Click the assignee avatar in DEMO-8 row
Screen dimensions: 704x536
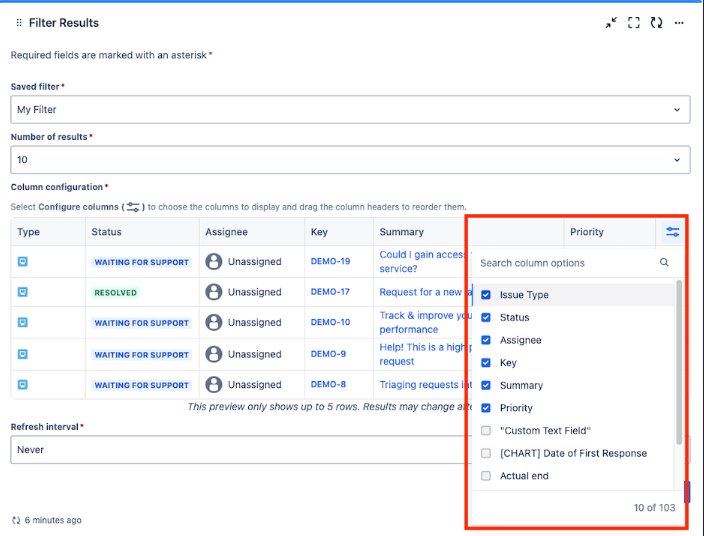coord(214,385)
